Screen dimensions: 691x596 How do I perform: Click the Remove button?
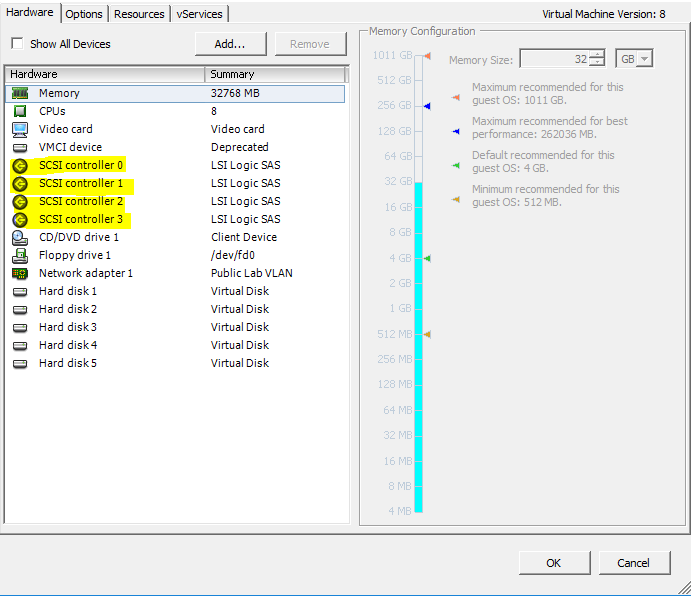click(x=310, y=44)
